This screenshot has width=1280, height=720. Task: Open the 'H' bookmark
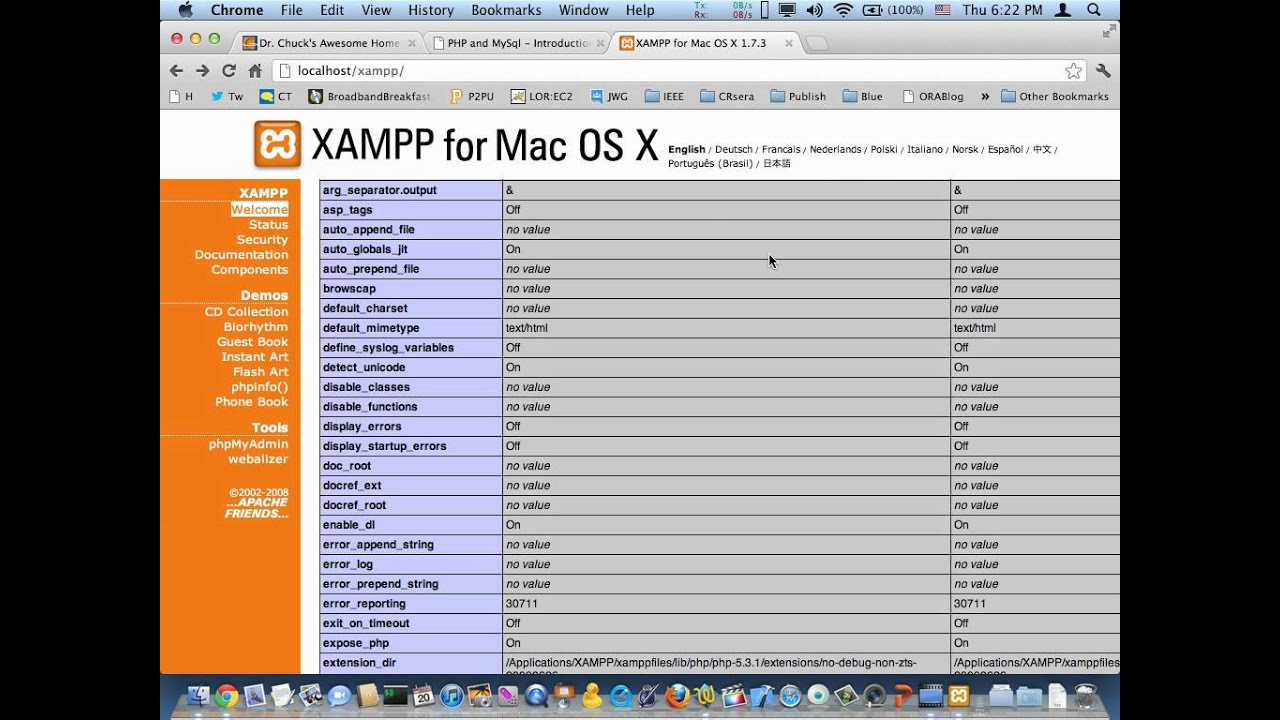(181, 97)
